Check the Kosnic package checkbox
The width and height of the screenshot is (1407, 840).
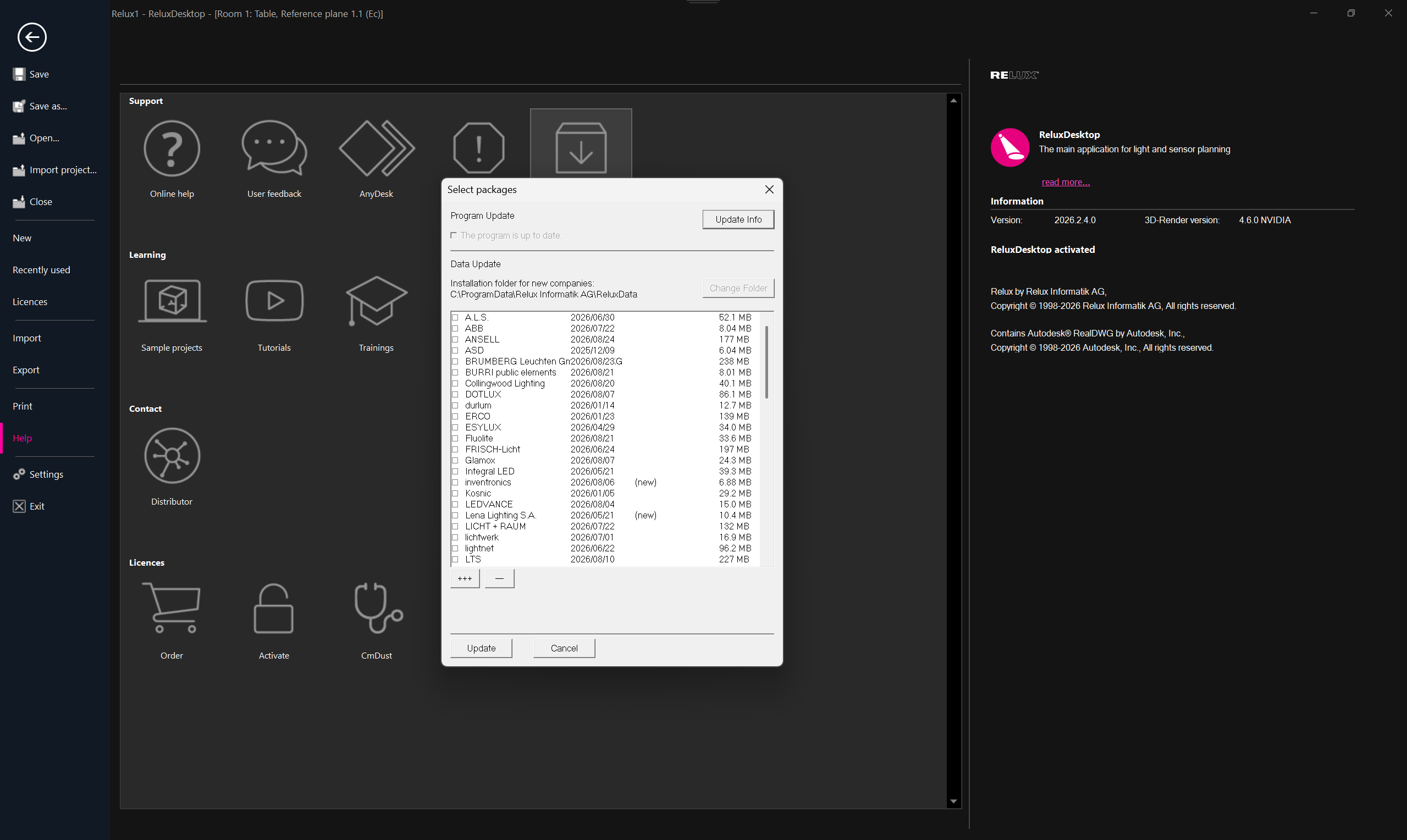[x=455, y=494]
